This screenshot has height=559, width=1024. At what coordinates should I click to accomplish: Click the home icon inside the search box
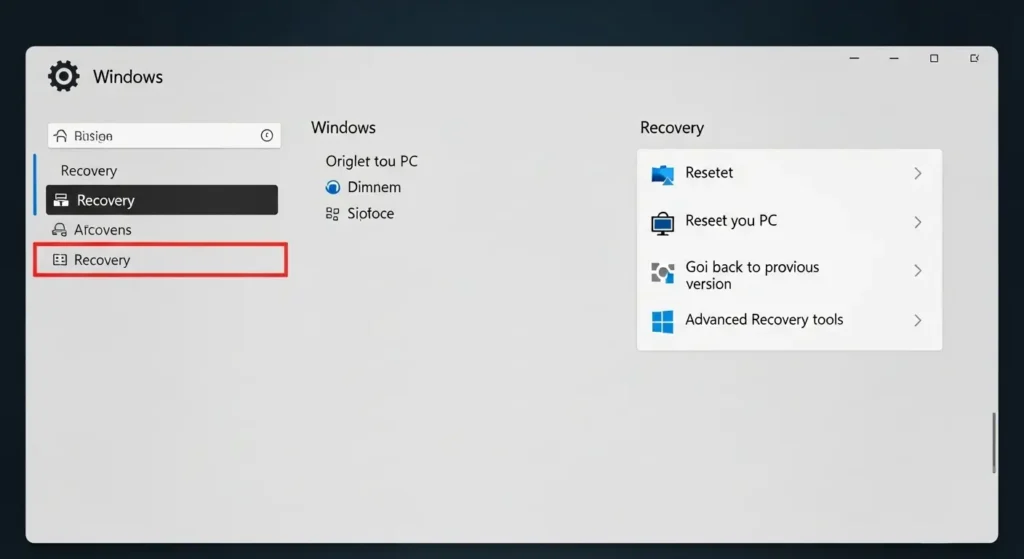coord(61,136)
